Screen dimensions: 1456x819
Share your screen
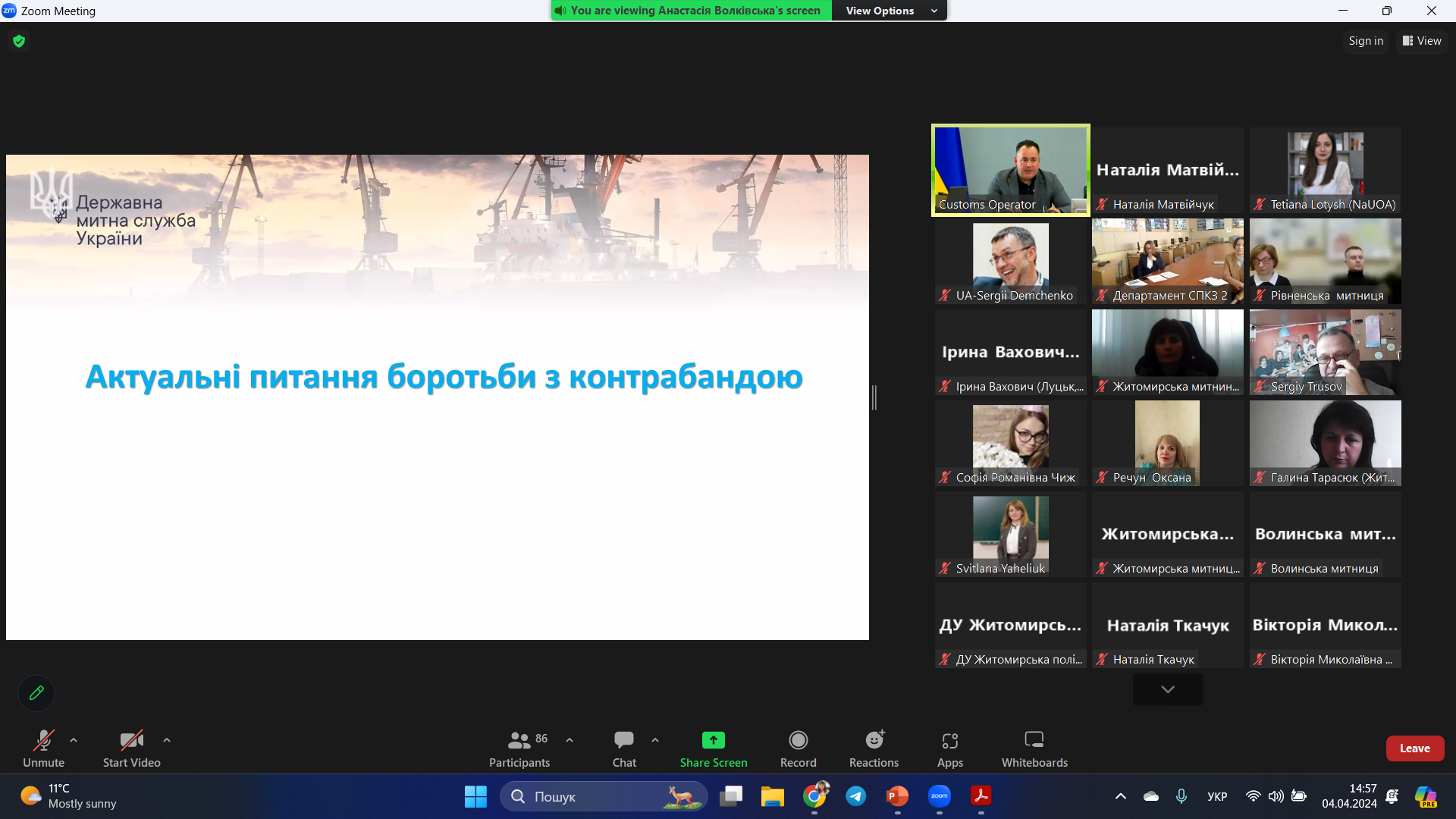[713, 747]
